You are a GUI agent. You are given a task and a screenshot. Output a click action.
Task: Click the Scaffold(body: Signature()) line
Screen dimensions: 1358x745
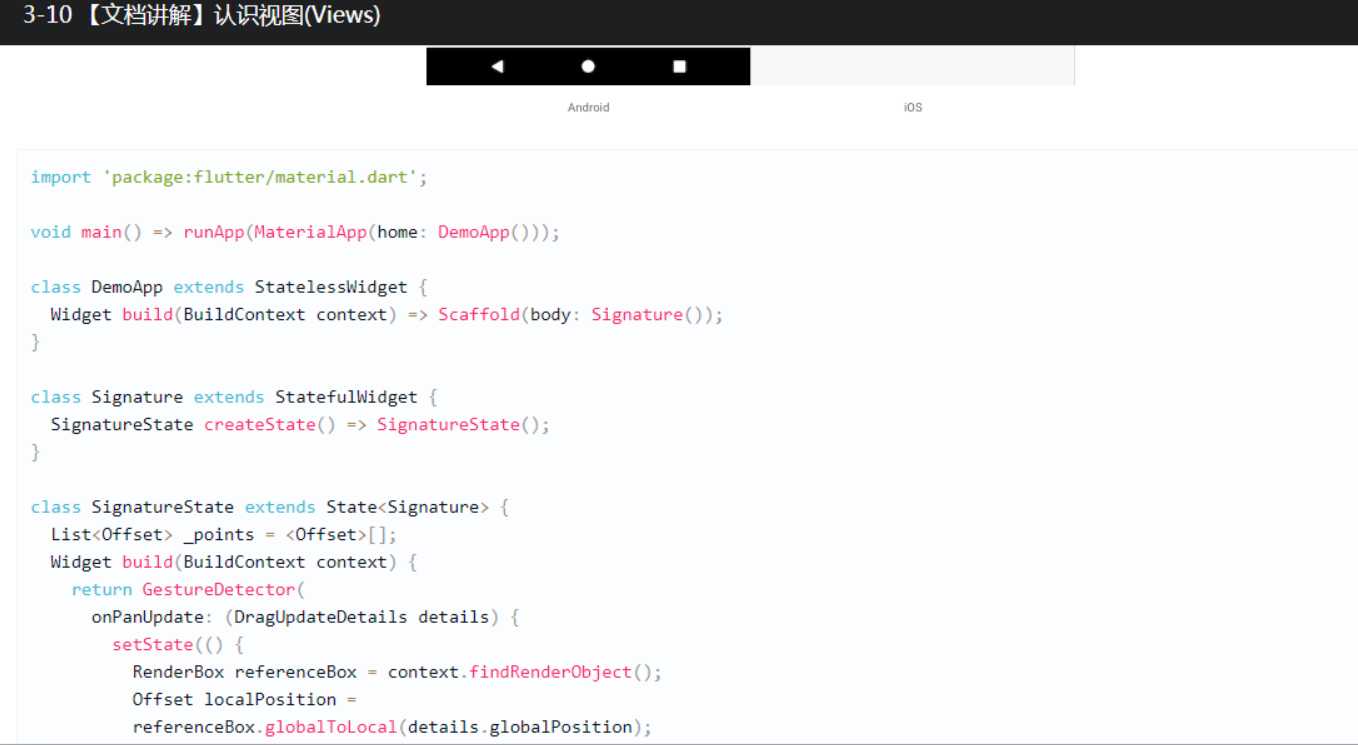(x=386, y=315)
